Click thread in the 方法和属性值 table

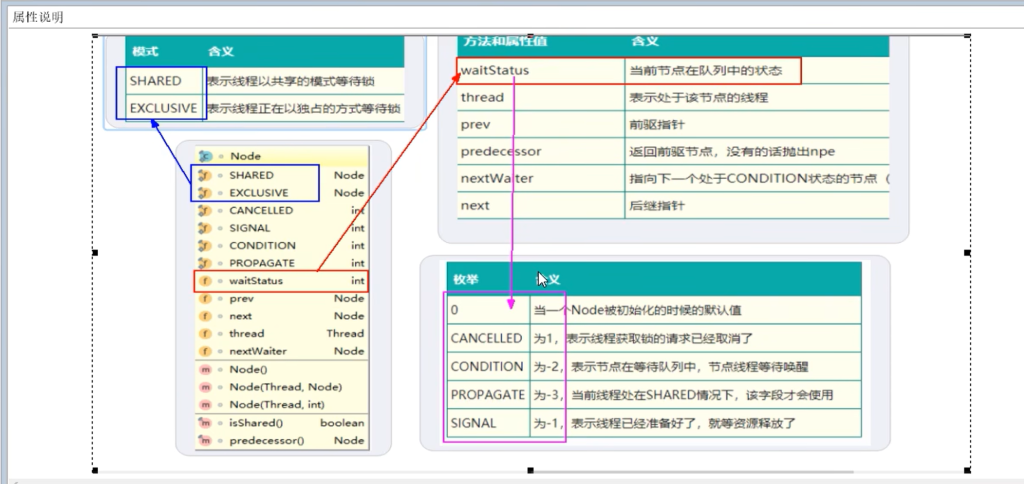[x=482, y=97]
